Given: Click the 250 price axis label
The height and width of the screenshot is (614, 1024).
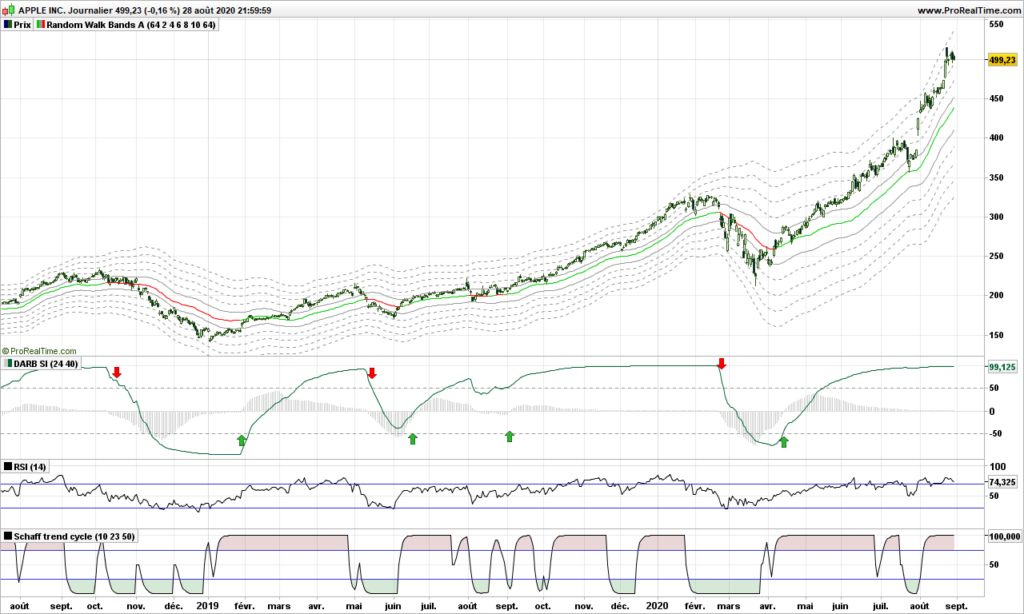Looking at the screenshot, I should point(996,256).
